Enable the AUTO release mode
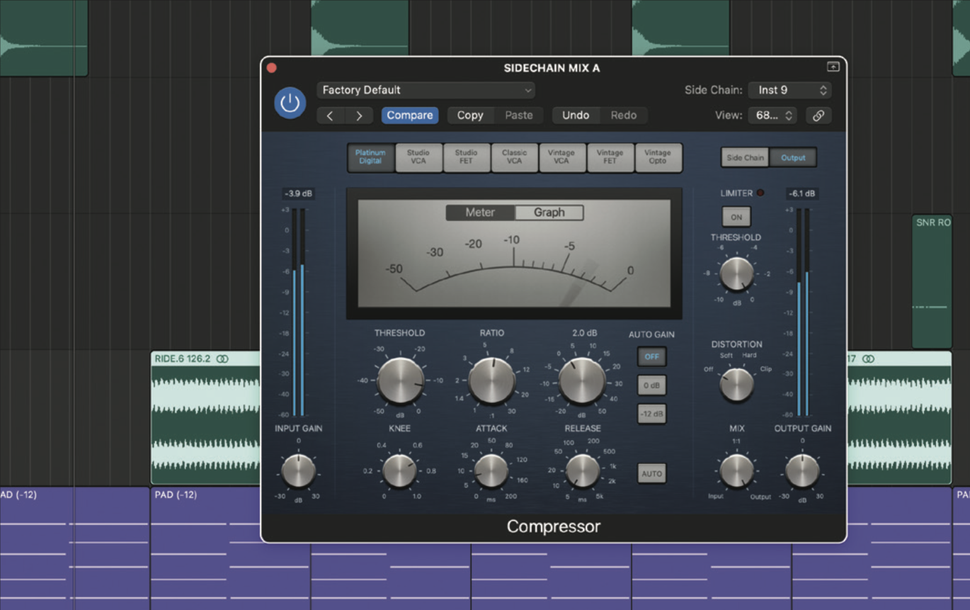970x610 pixels. coord(652,473)
